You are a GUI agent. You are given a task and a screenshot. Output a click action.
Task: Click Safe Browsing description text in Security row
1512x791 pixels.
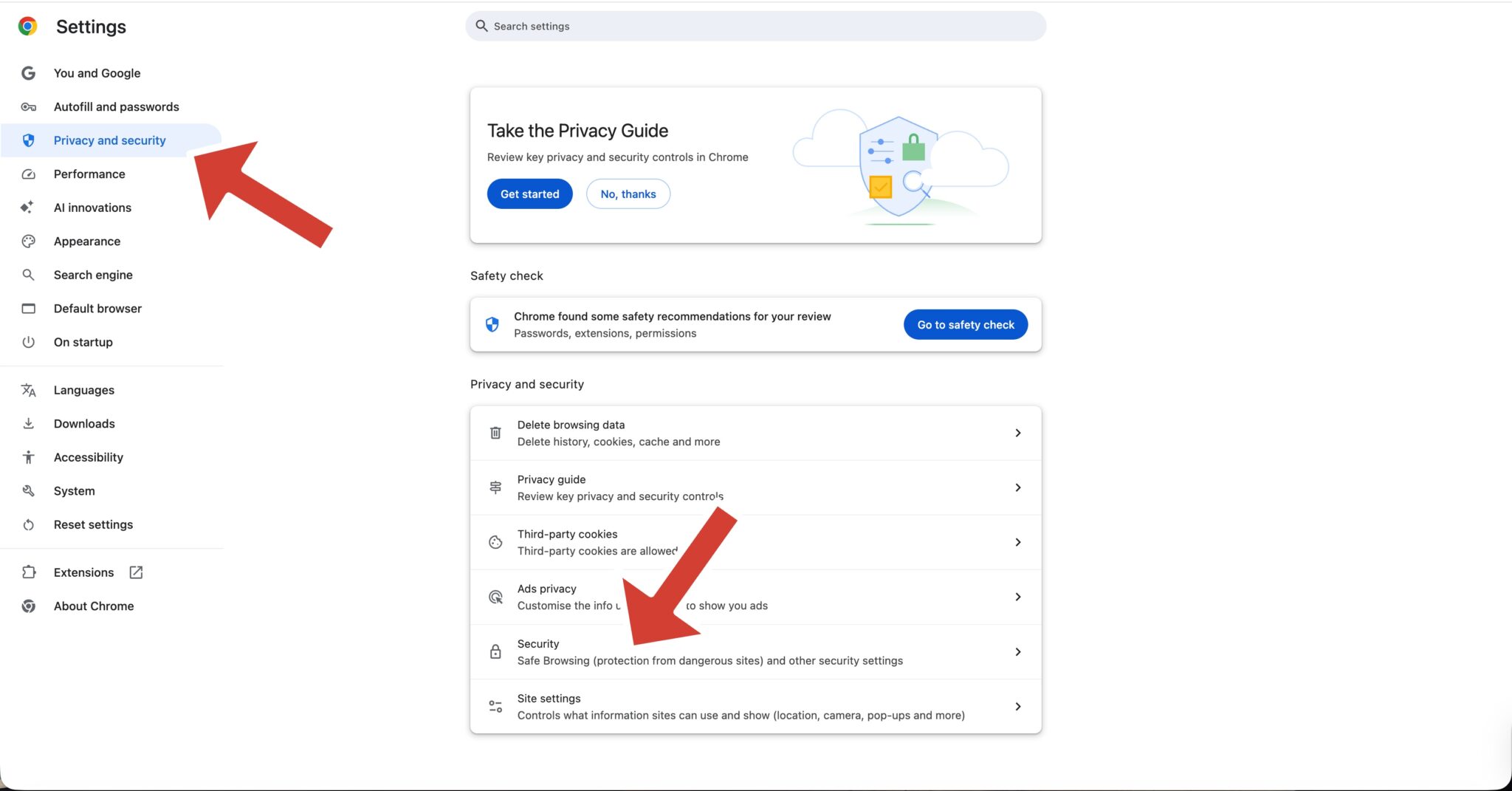point(710,661)
